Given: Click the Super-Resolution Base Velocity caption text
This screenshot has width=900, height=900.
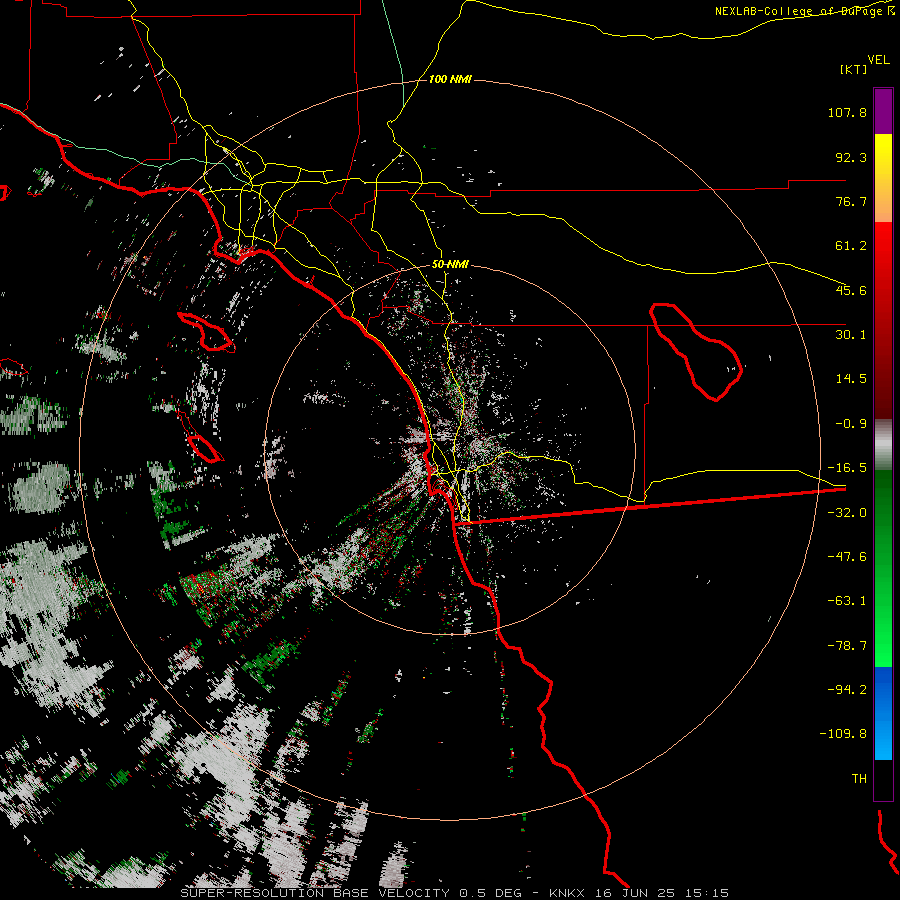Looking at the screenshot, I should click(x=315, y=893).
